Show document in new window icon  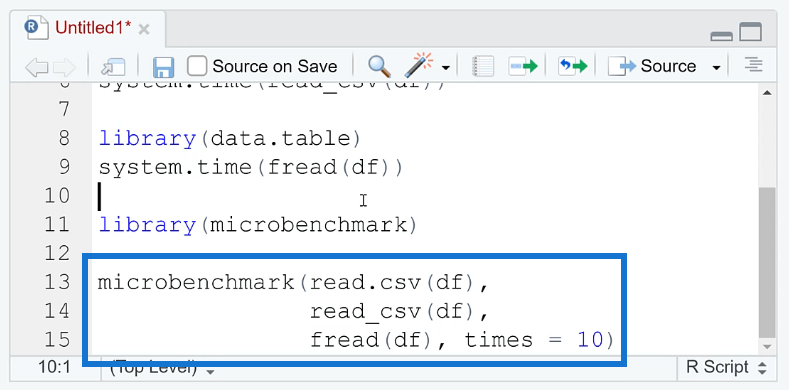113,67
